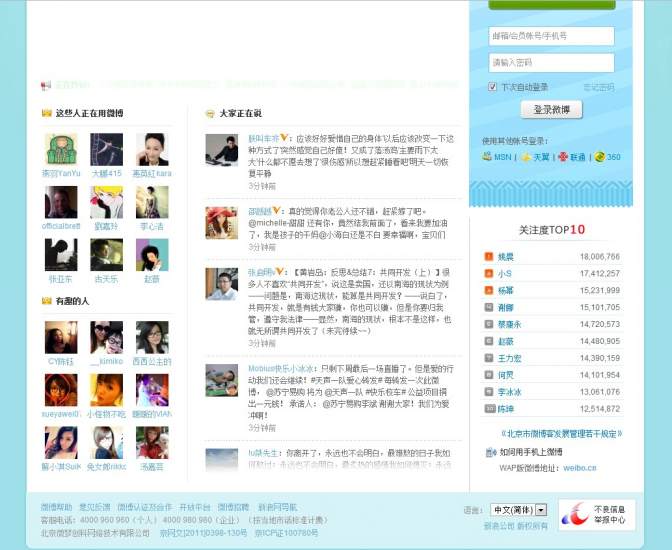Sign in with 360 account icon

pyautogui.click(x=600, y=157)
